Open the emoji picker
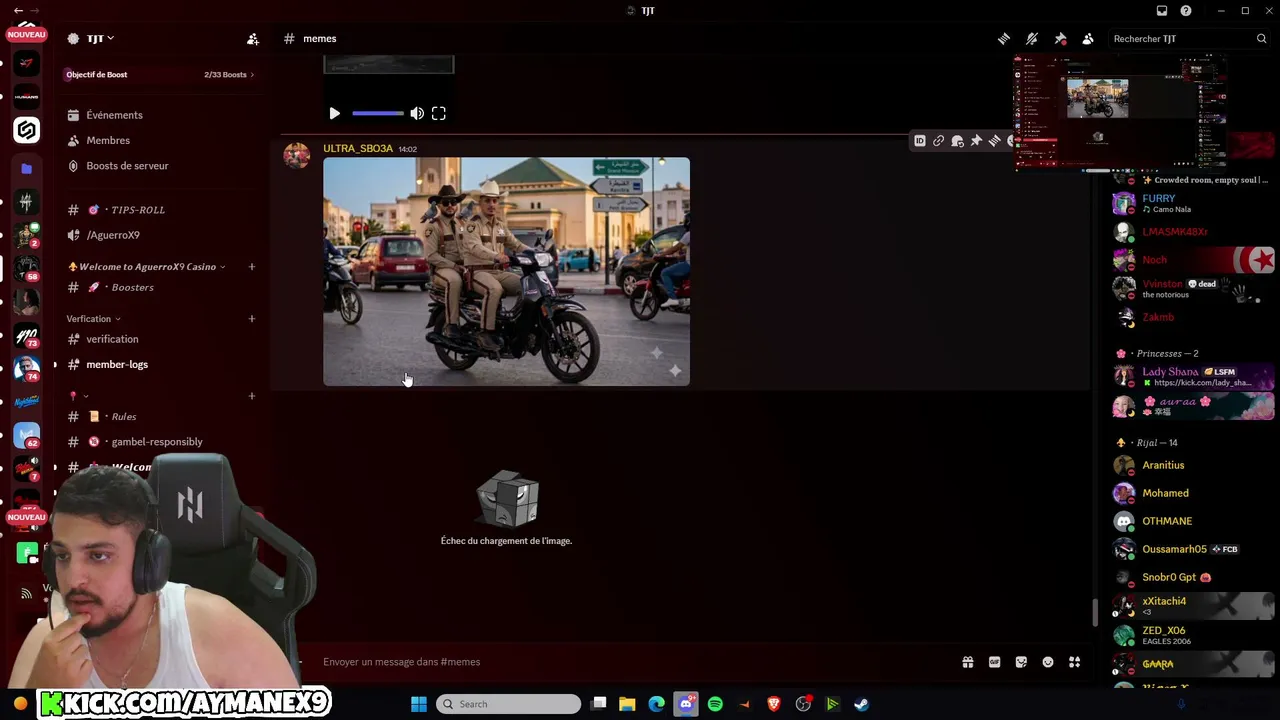Image resolution: width=1280 pixels, height=720 pixels. (x=1048, y=662)
